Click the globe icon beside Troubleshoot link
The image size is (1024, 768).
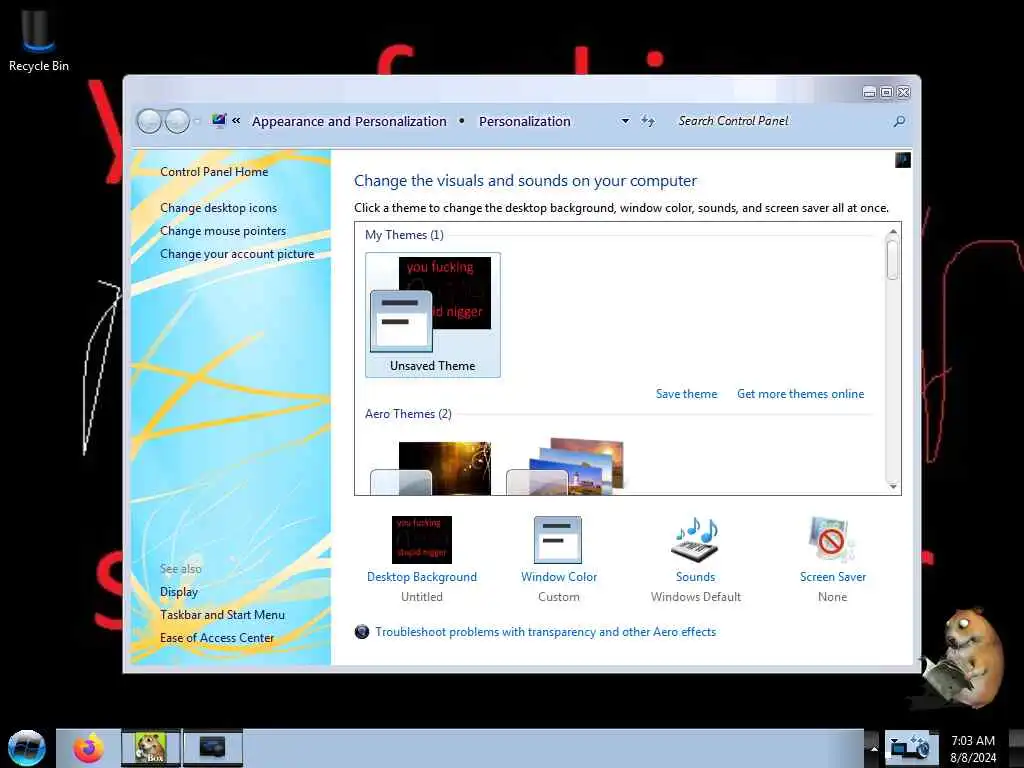tap(362, 632)
